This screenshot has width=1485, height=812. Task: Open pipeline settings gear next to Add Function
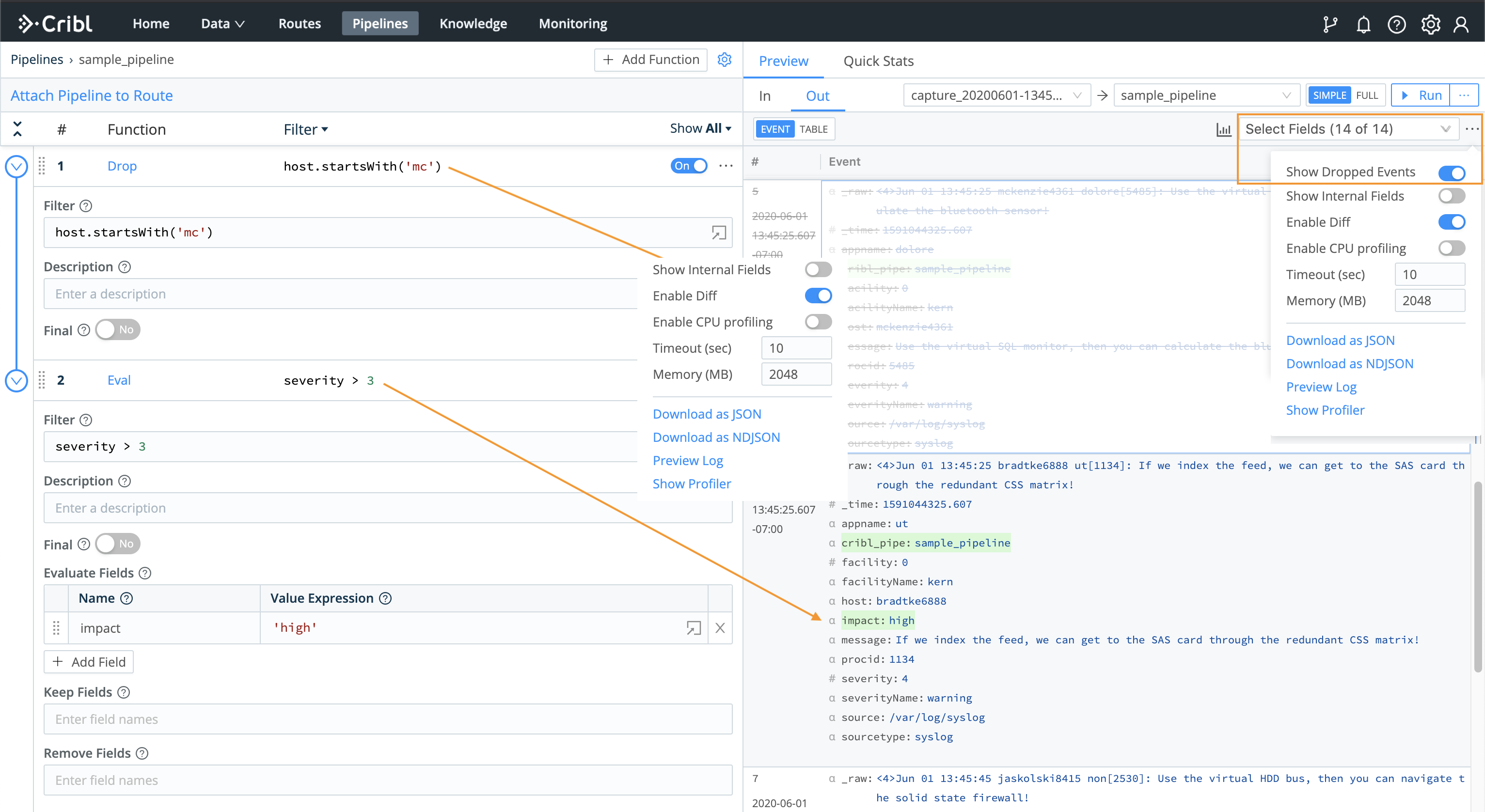[x=725, y=60]
